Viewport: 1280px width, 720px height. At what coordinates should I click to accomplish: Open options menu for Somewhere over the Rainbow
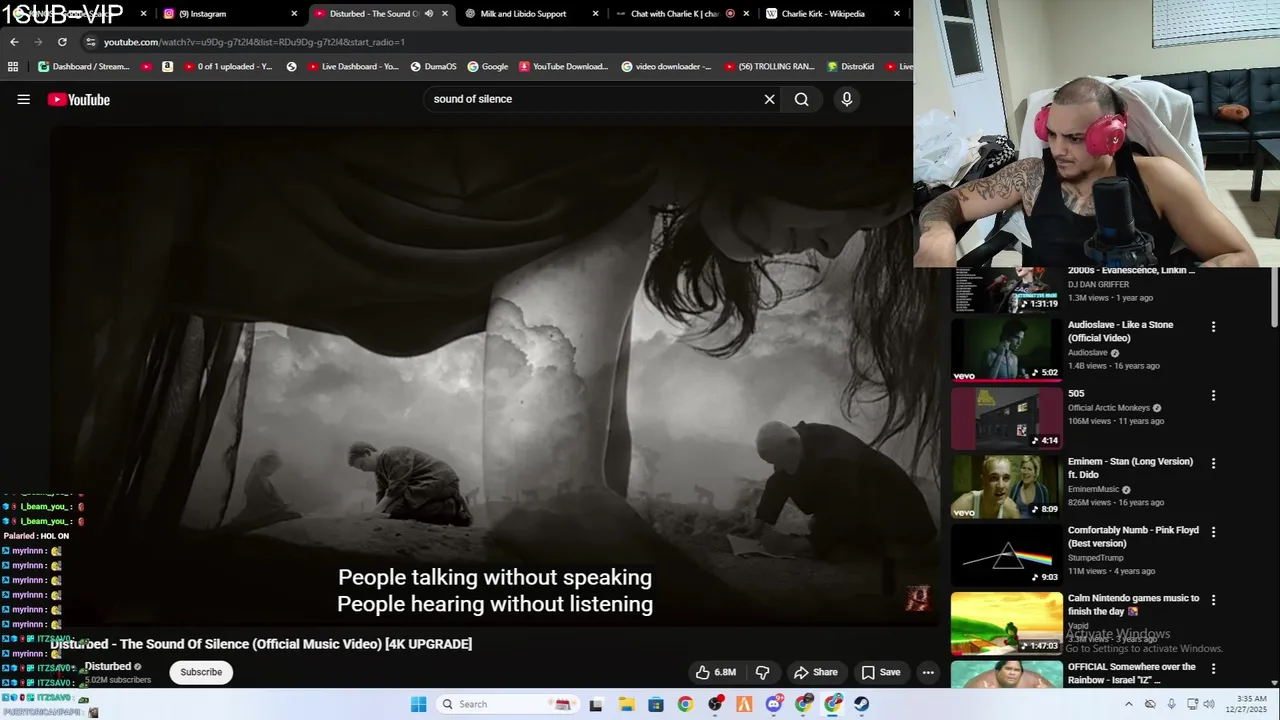[1213, 669]
